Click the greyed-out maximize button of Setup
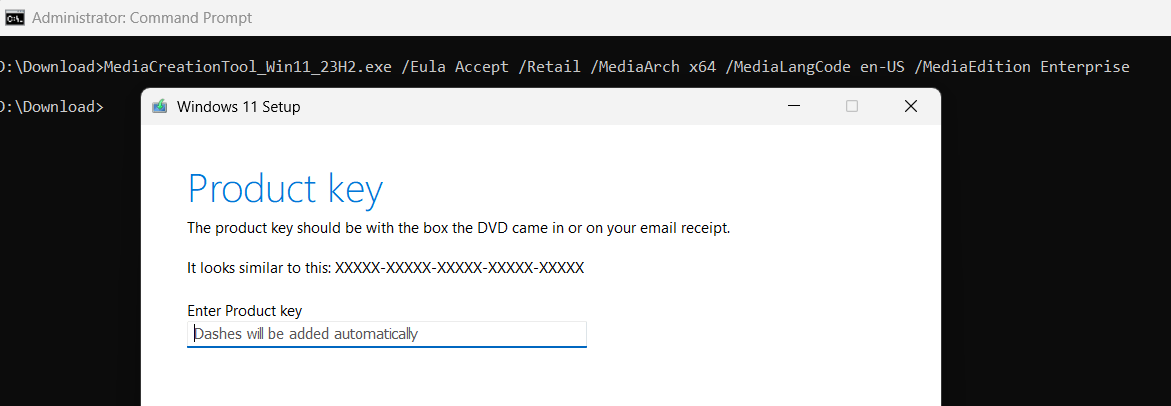This screenshot has height=406, width=1171. tap(851, 107)
